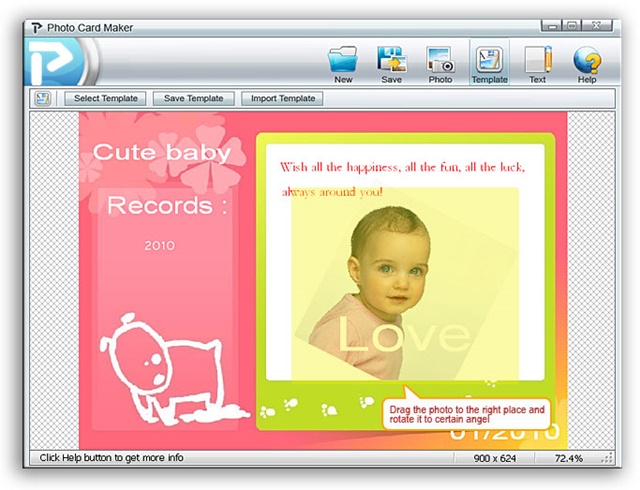
Task: Click the "Cute baby" title text
Action: [161, 153]
